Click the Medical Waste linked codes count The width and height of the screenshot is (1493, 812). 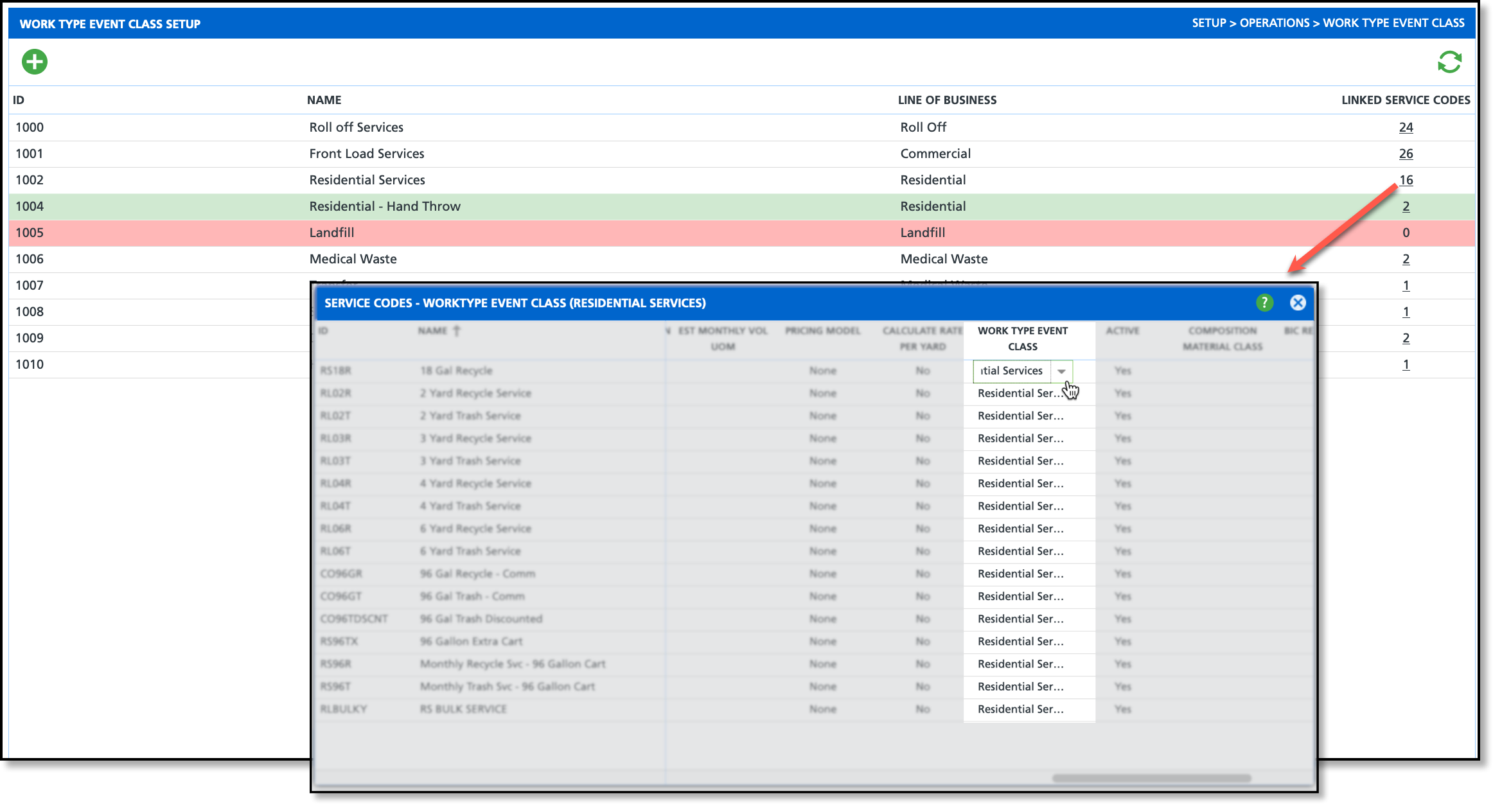pyautogui.click(x=1406, y=259)
